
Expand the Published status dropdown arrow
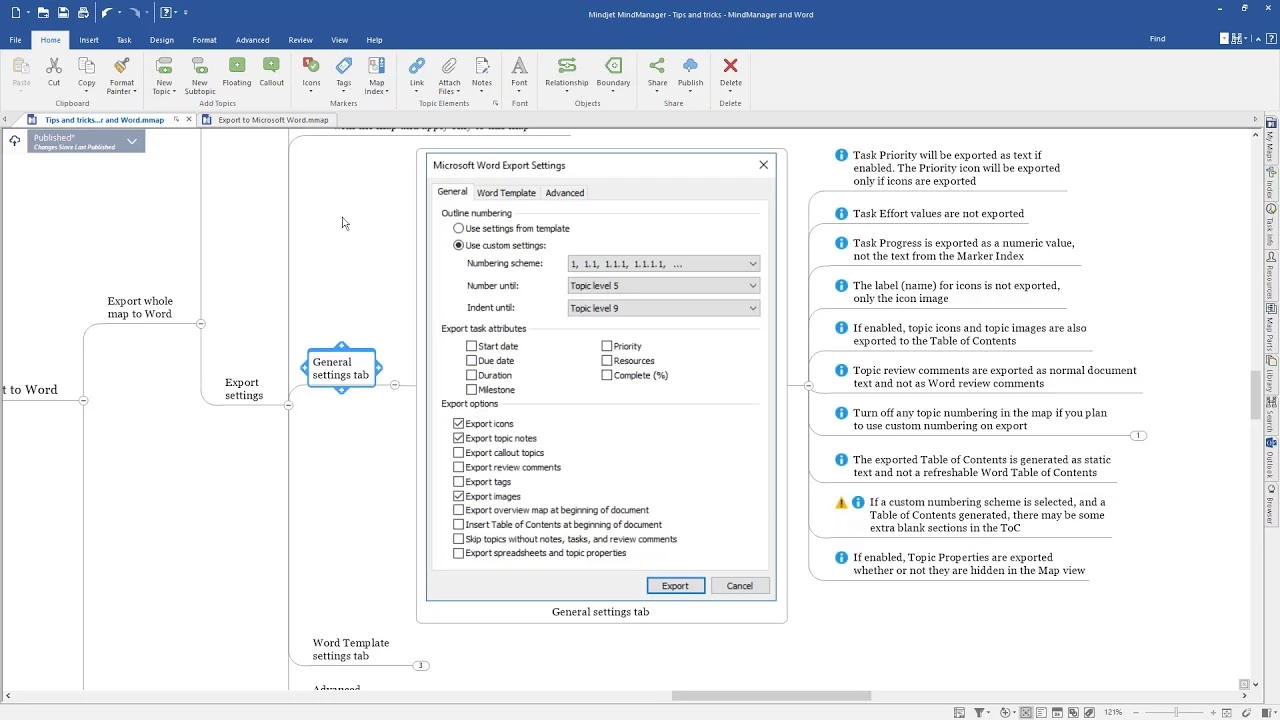pyautogui.click(x=131, y=142)
